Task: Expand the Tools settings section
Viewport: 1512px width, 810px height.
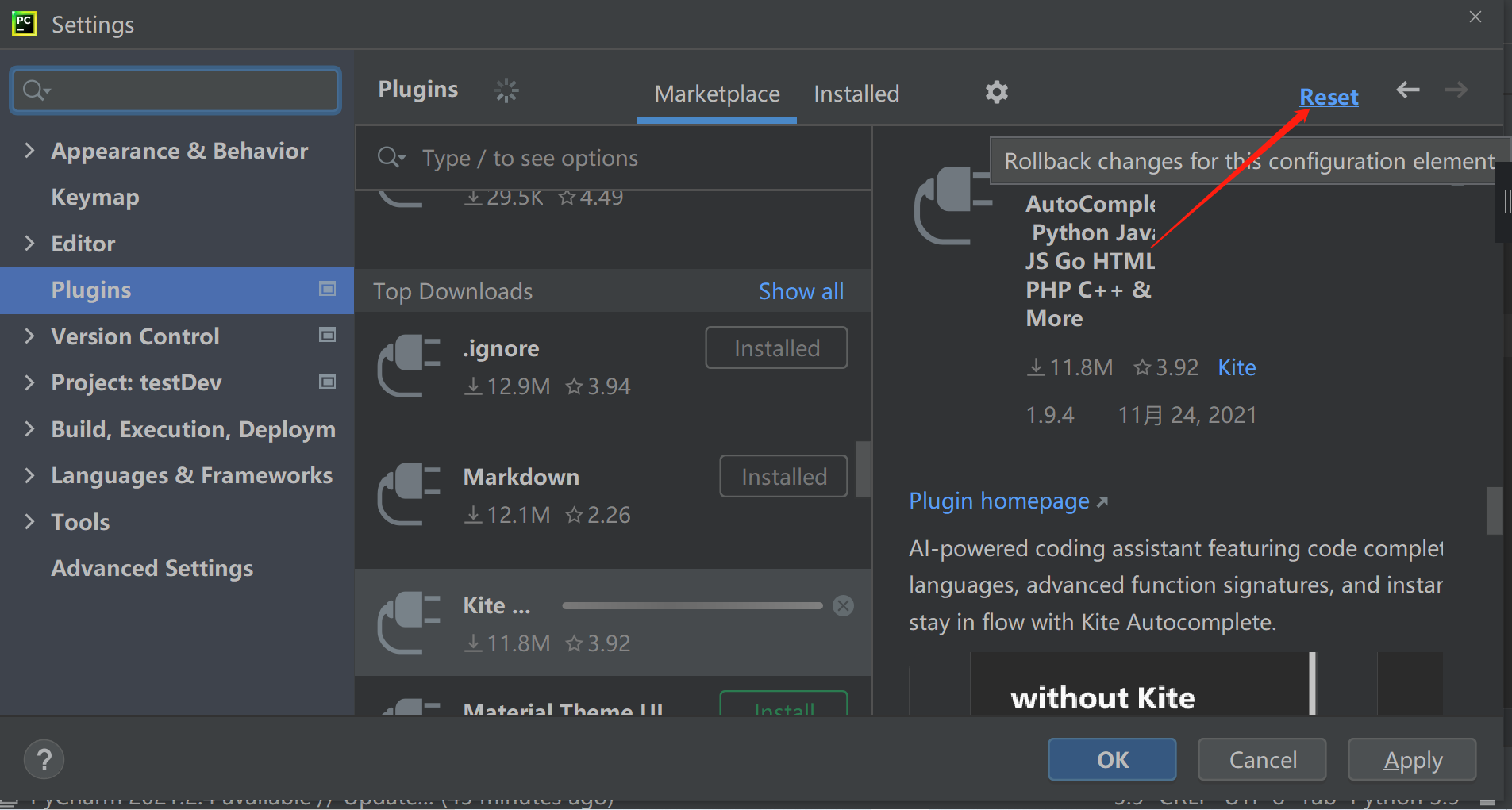Action: 29,521
